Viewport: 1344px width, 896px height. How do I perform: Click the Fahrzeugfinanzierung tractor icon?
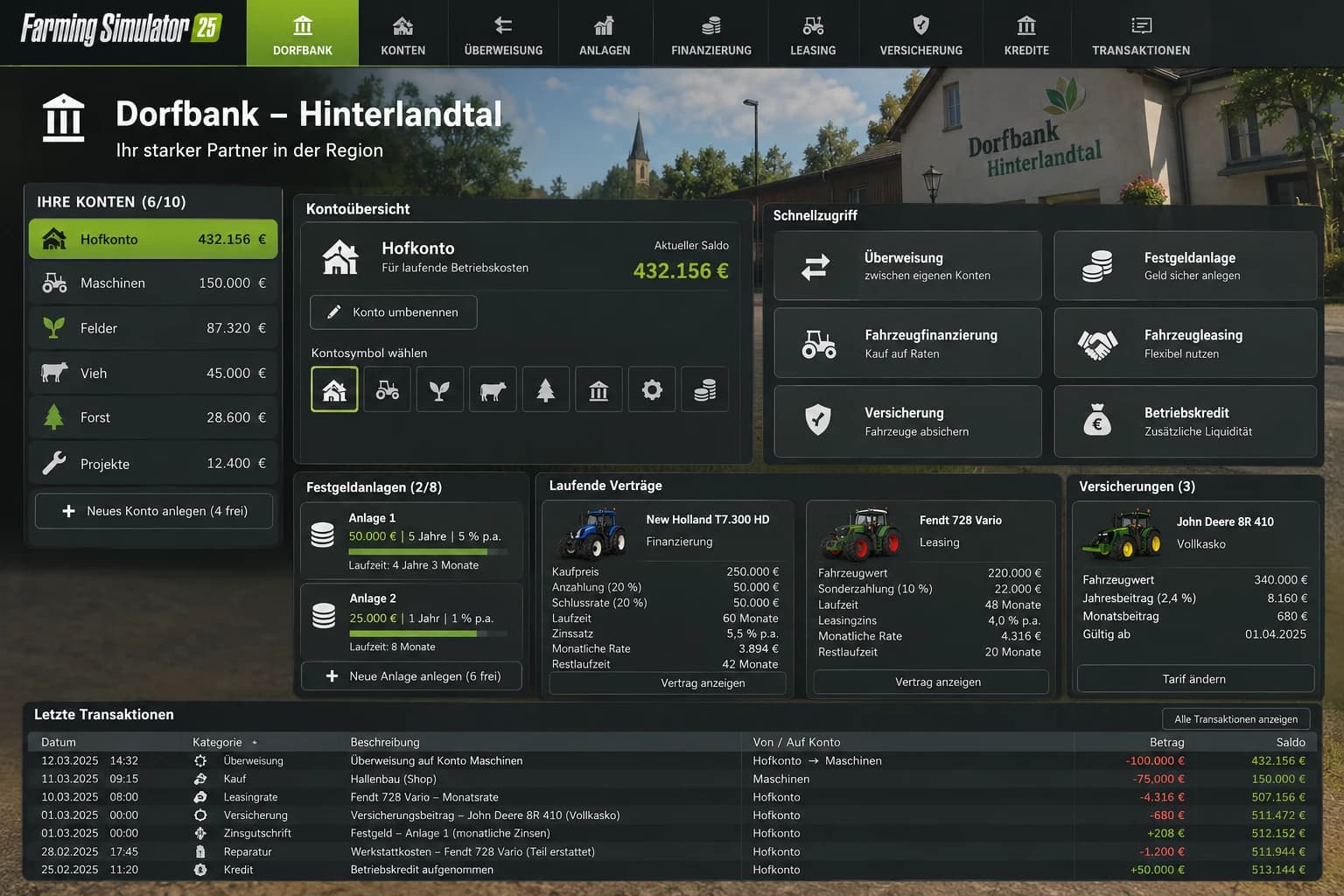pyautogui.click(x=819, y=344)
